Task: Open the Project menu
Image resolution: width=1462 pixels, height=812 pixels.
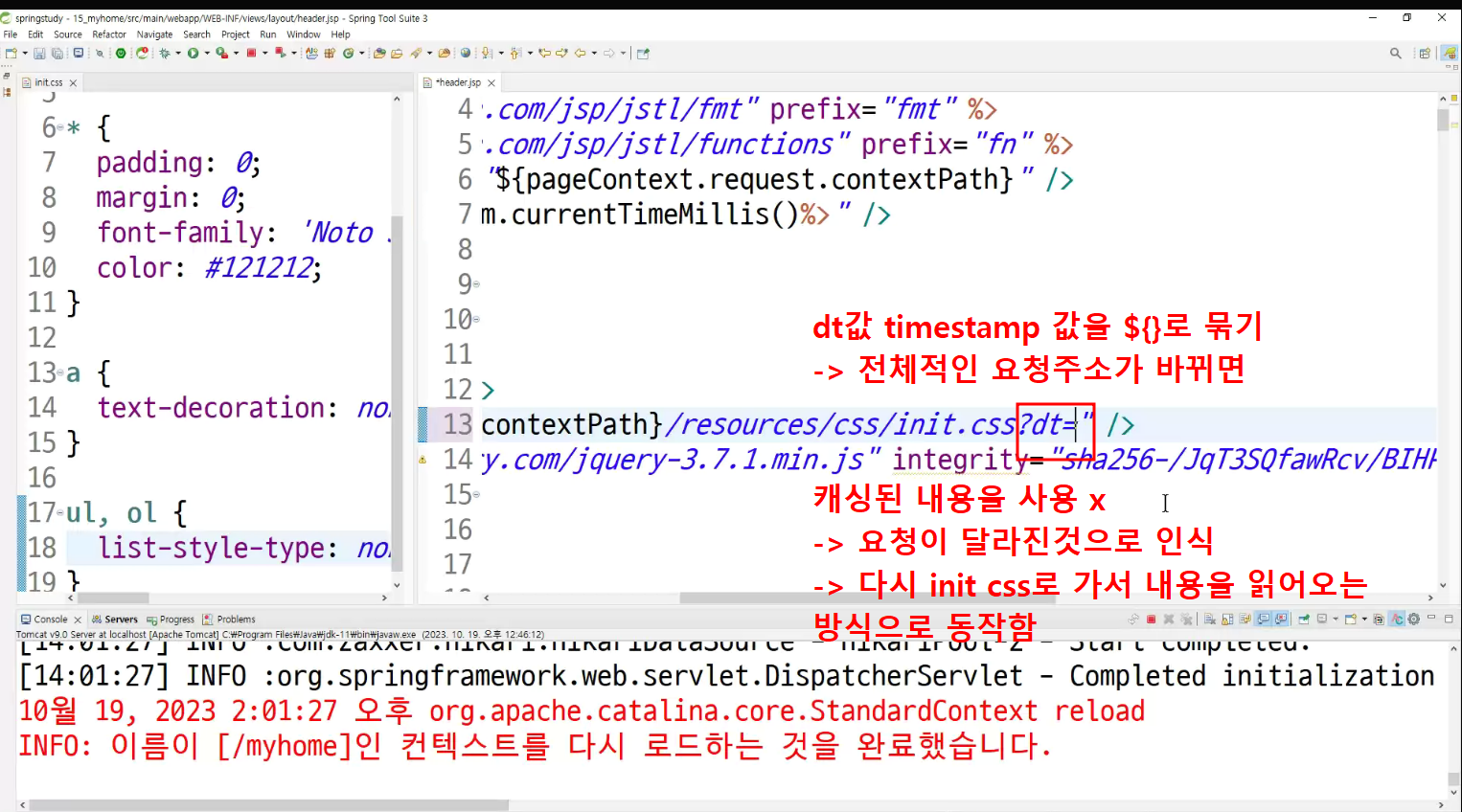Action: [x=236, y=34]
